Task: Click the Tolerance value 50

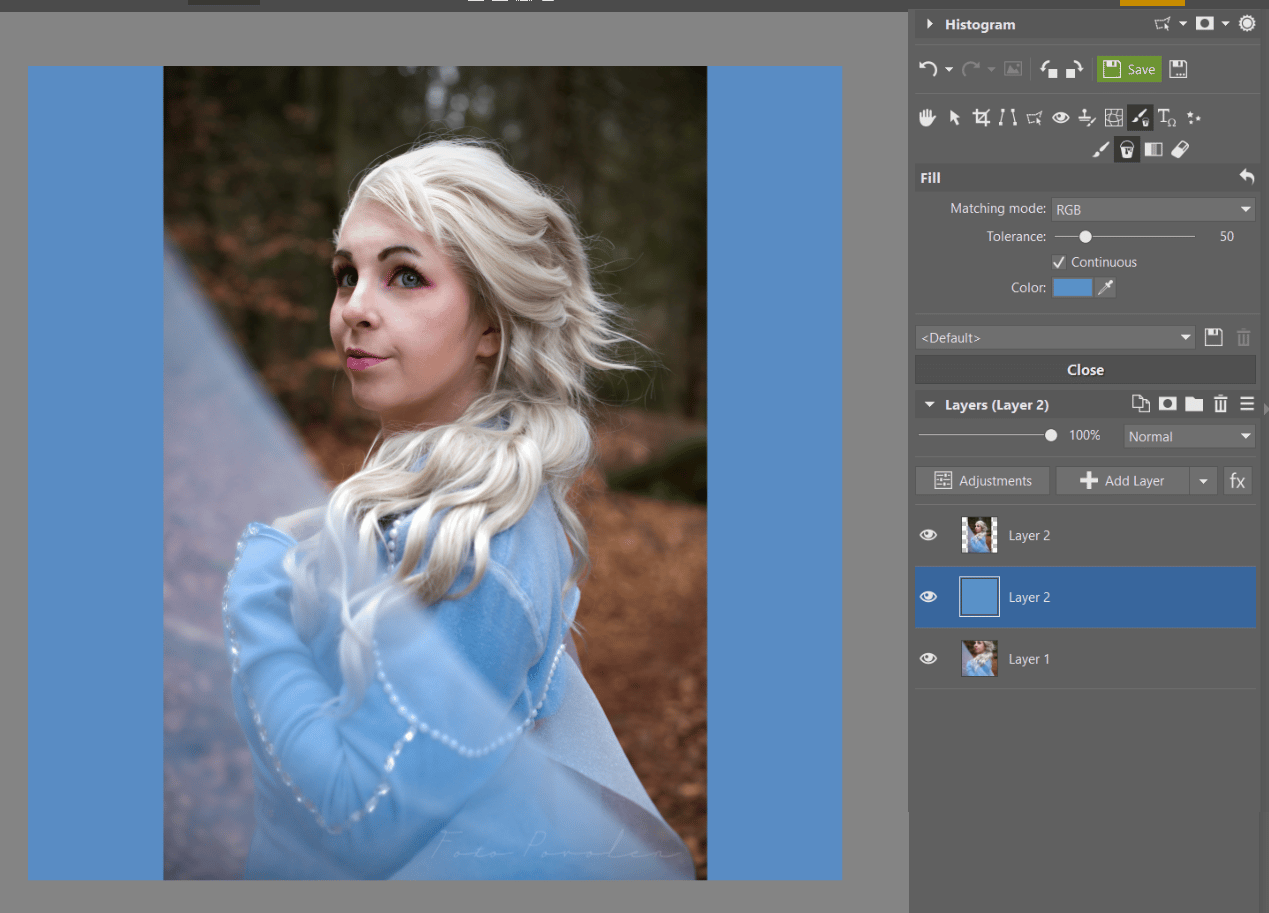Action: (x=1227, y=237)
